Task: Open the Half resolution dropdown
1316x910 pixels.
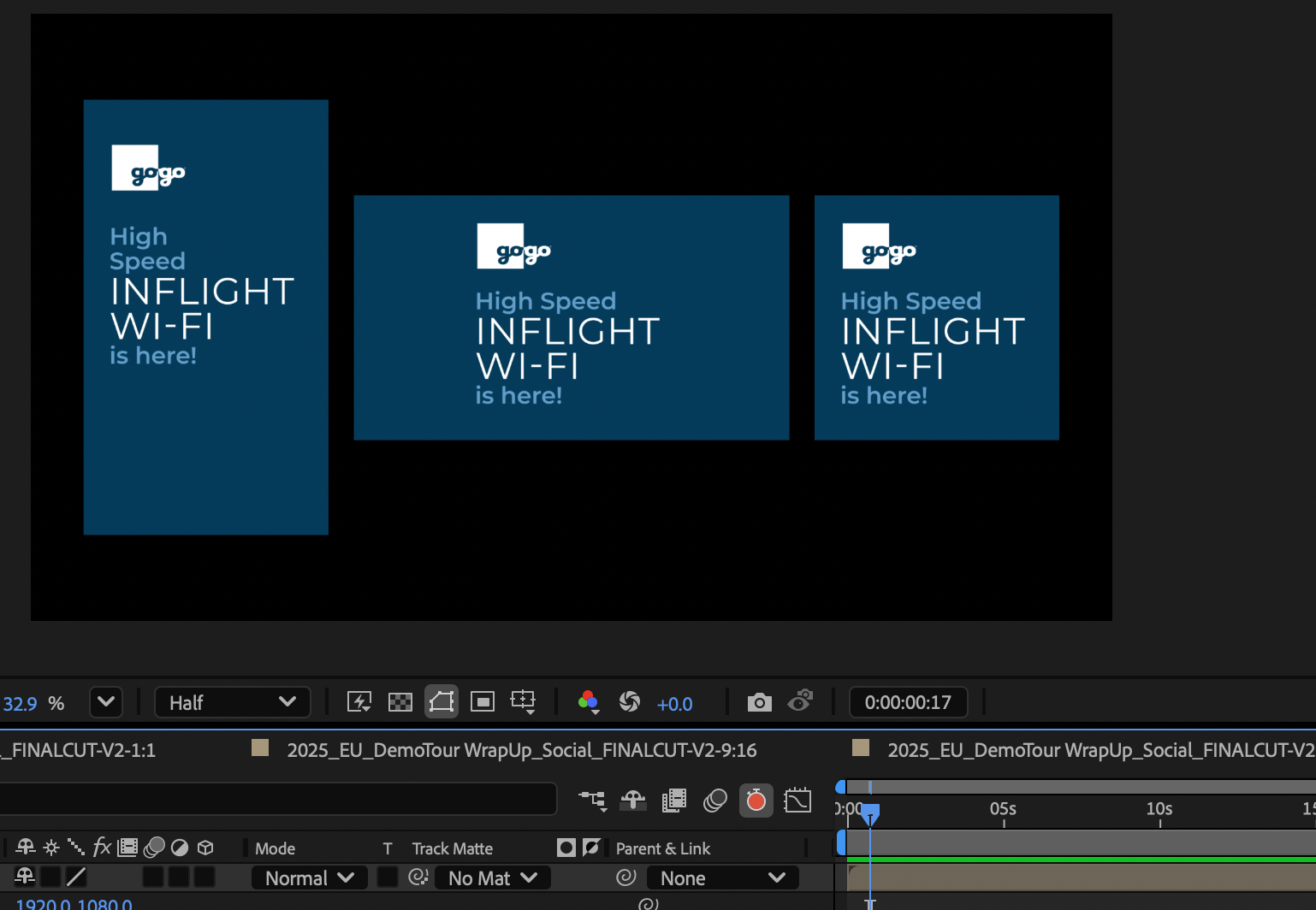Action: point(232,702)
